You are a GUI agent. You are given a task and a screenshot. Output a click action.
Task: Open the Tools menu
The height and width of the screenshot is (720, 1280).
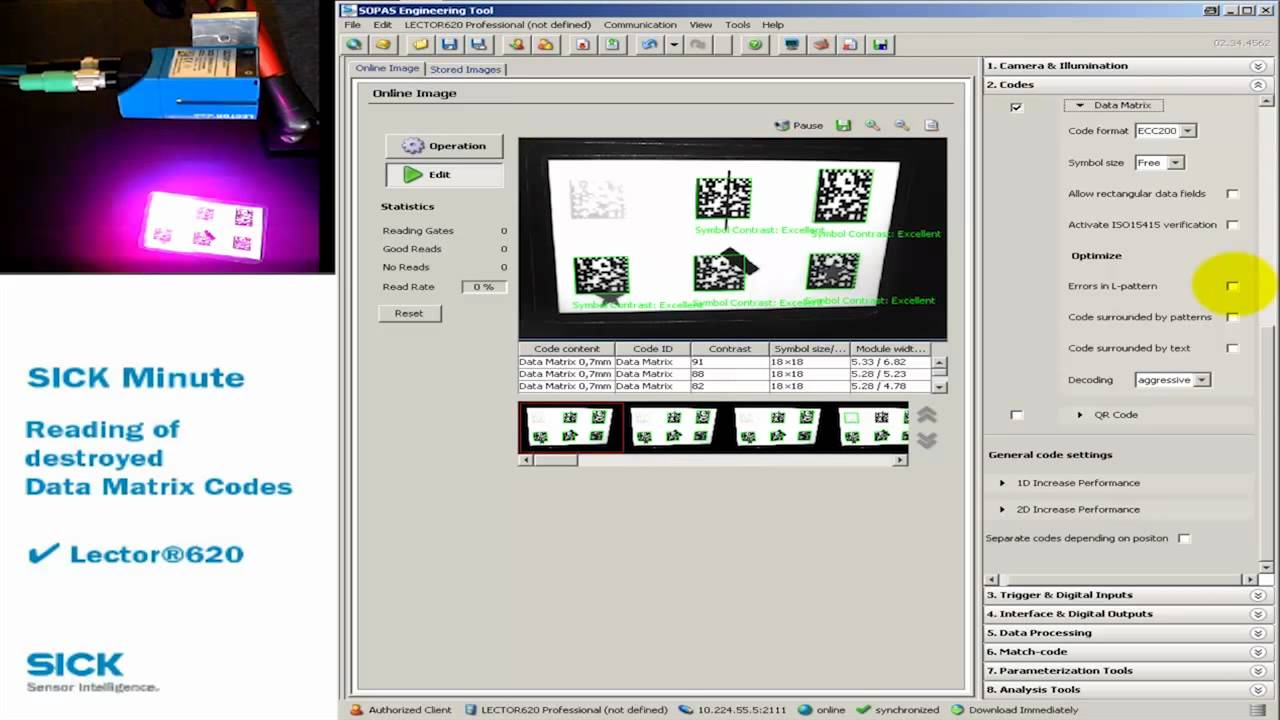pos(737,25)
